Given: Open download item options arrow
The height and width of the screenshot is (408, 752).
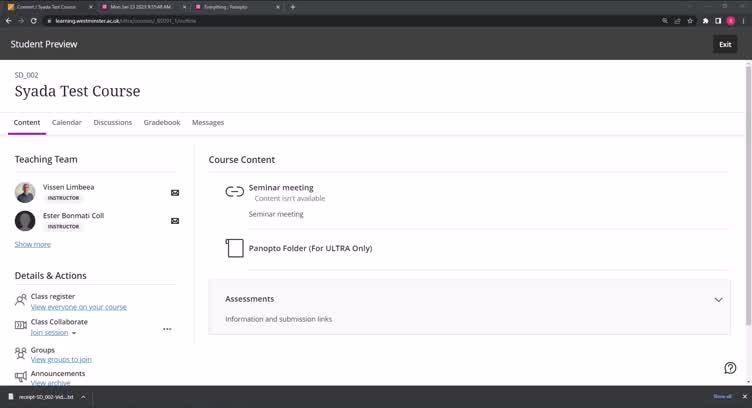Looking at the screenshot, I should (83, 397).
